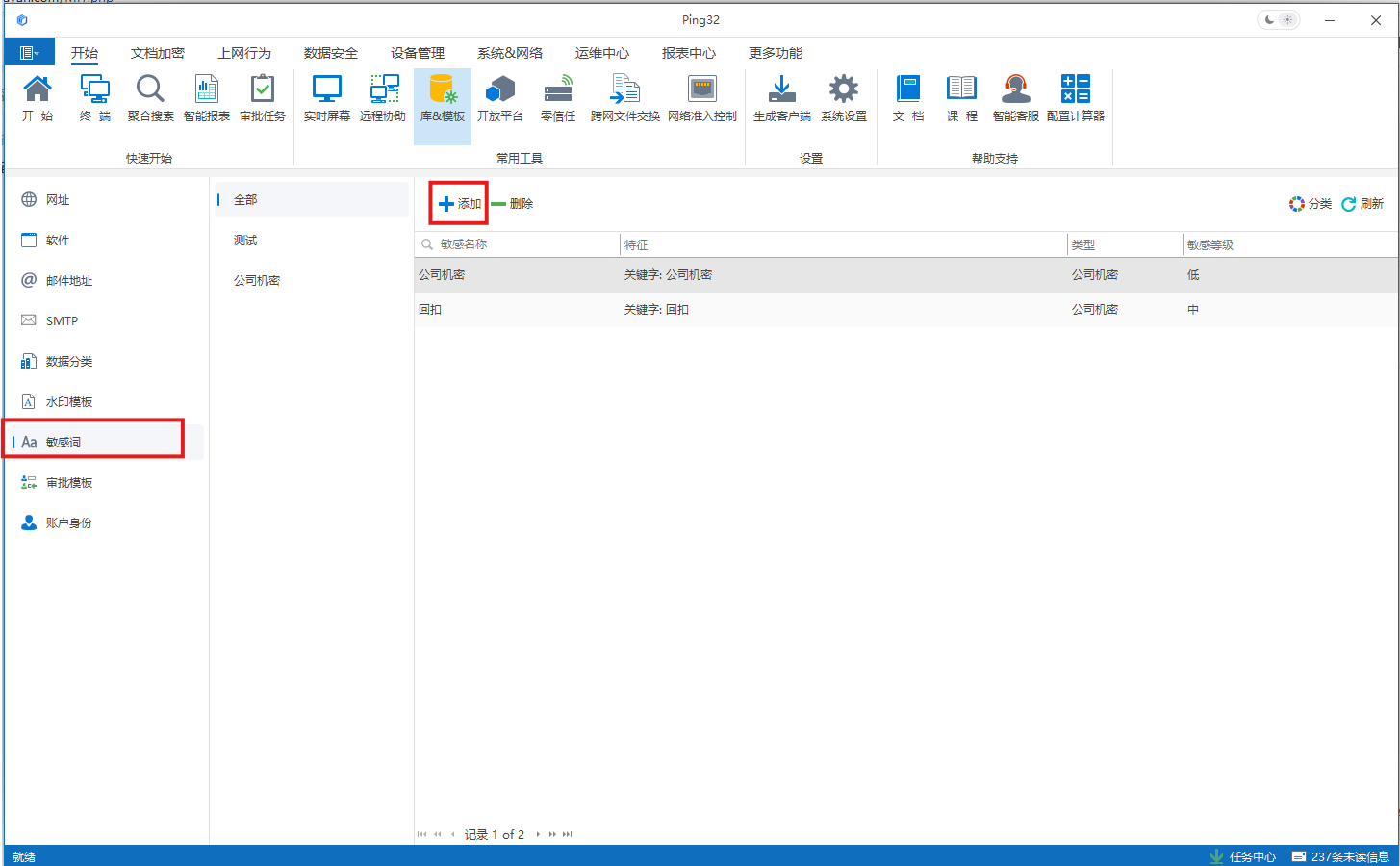Select 水印模板 in the sidebar

point(69,402)
